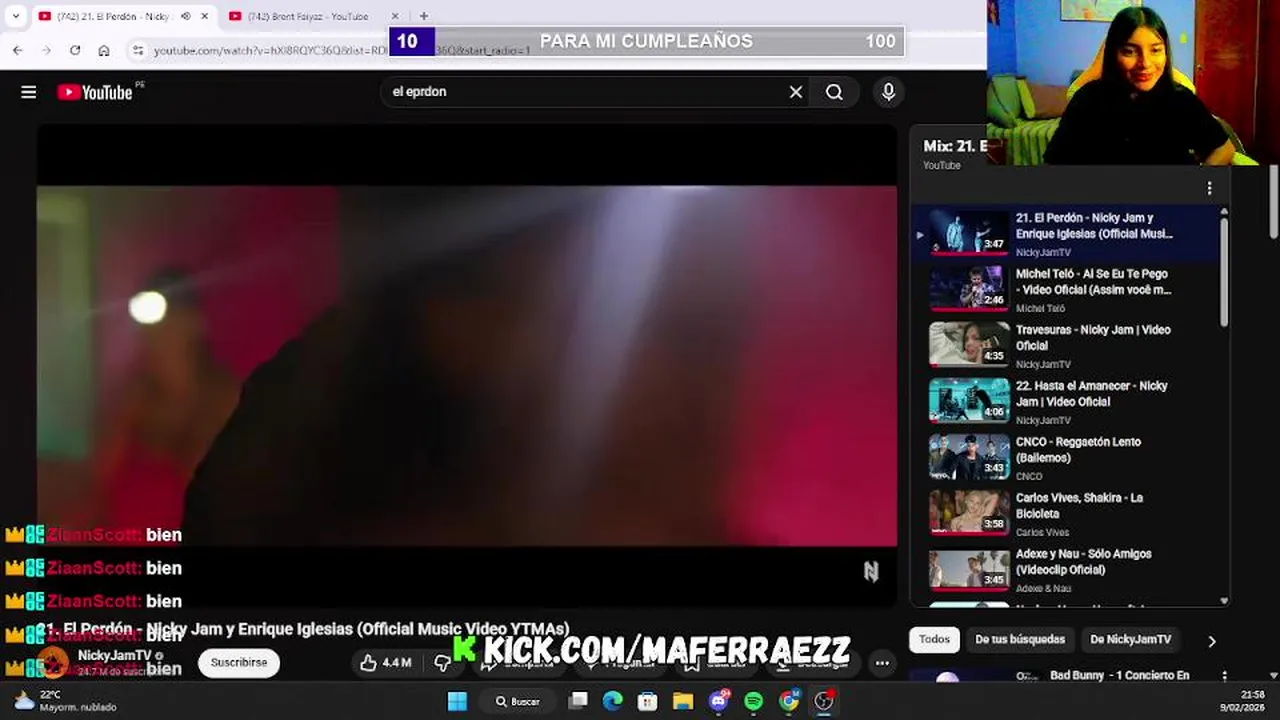Select the El Perdón browser tab
This screenshot has width=1280, height=720.
(x=115, y=16)
